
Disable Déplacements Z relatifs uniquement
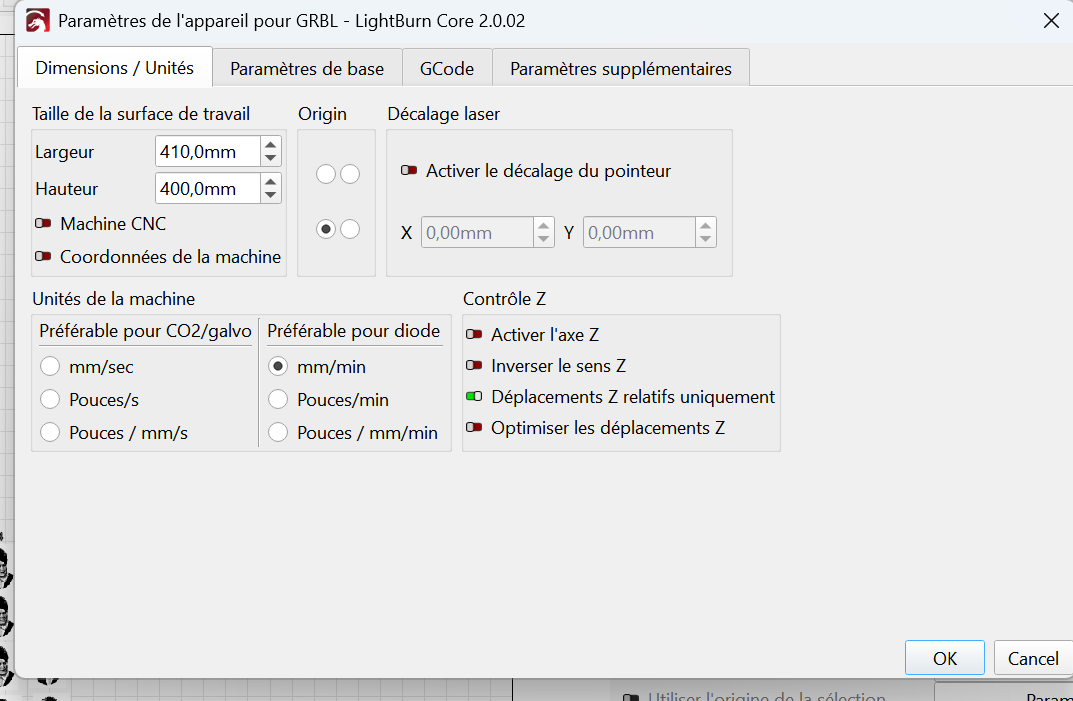point(474,396)
